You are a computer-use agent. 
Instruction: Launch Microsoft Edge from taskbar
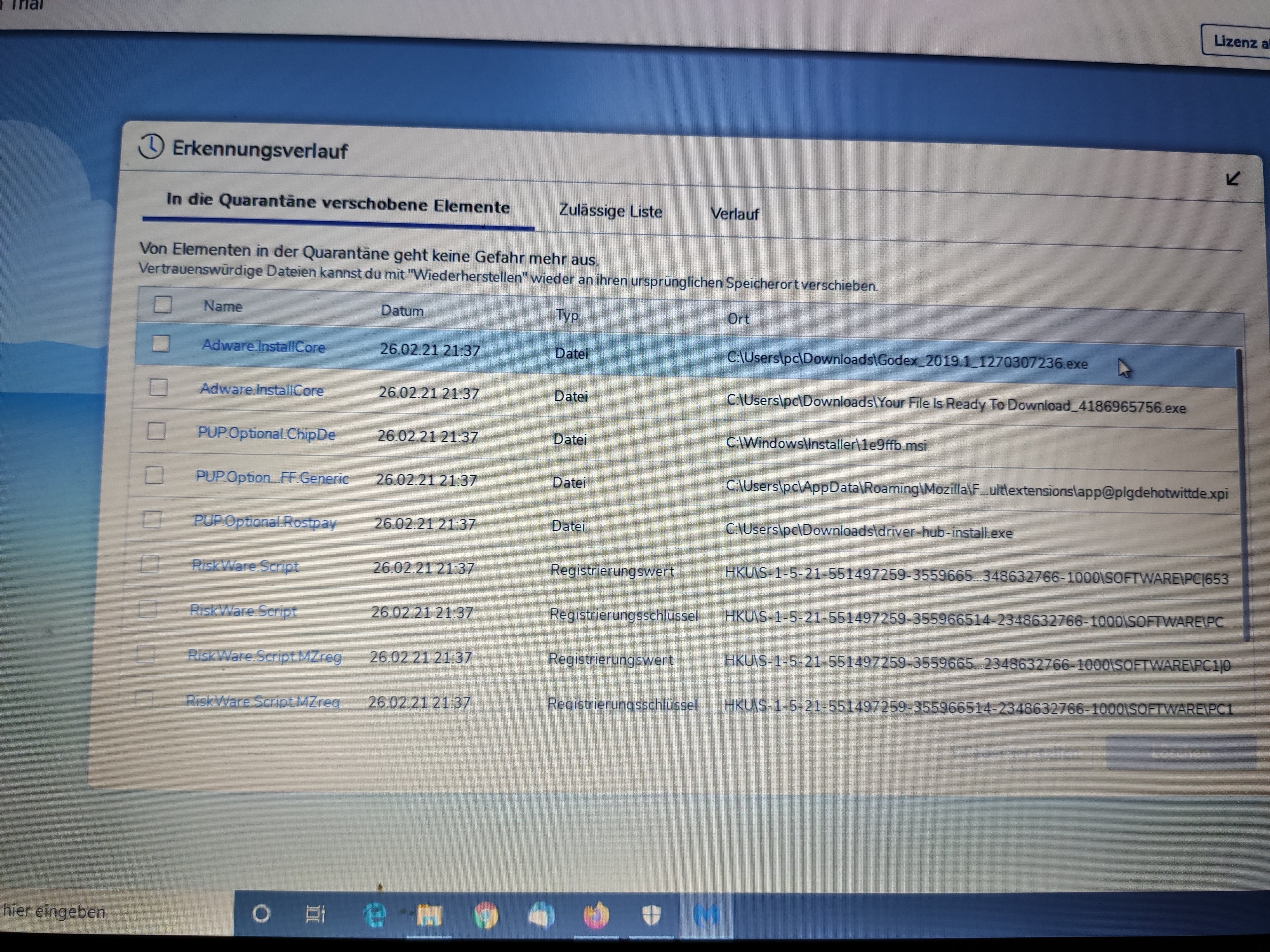pyautogui.click(x=375, y=915)
